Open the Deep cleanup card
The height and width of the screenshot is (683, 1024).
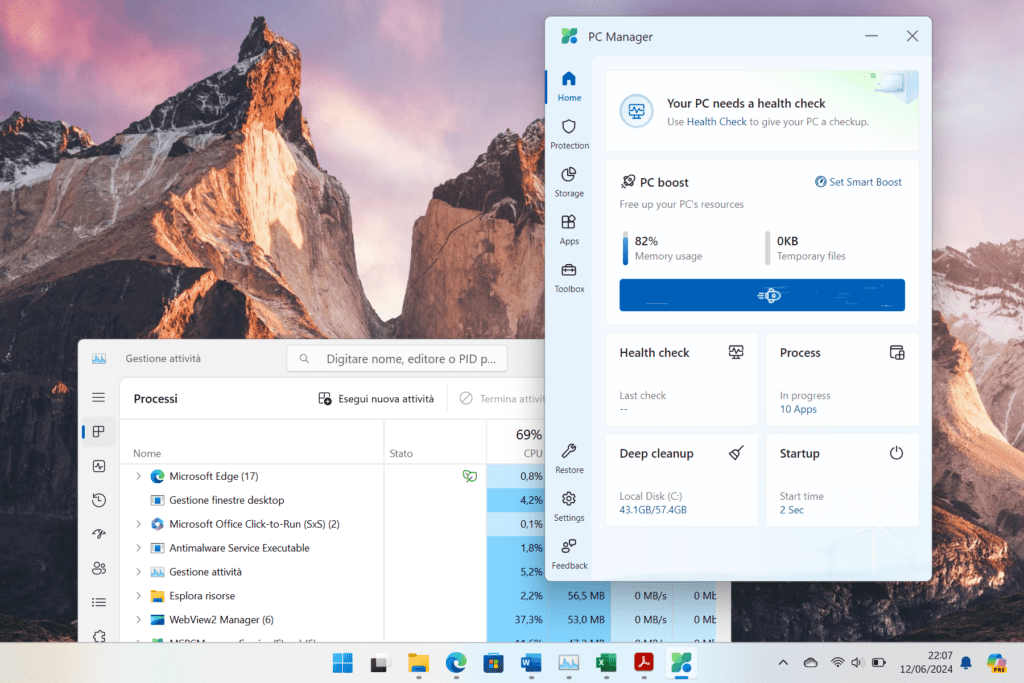[x=681, y=480]
